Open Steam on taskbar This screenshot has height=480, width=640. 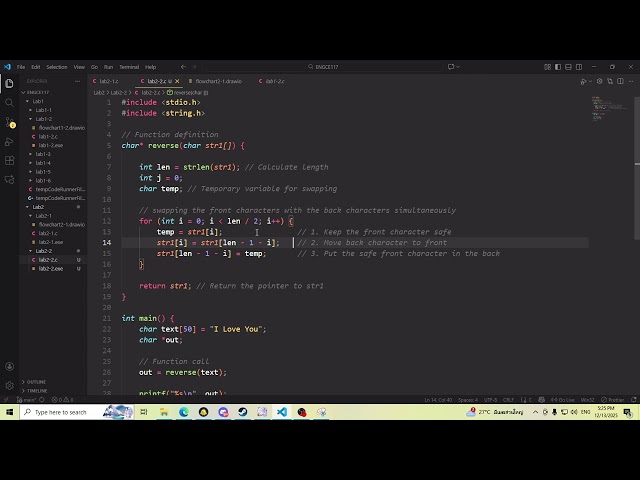click(242, 412)
